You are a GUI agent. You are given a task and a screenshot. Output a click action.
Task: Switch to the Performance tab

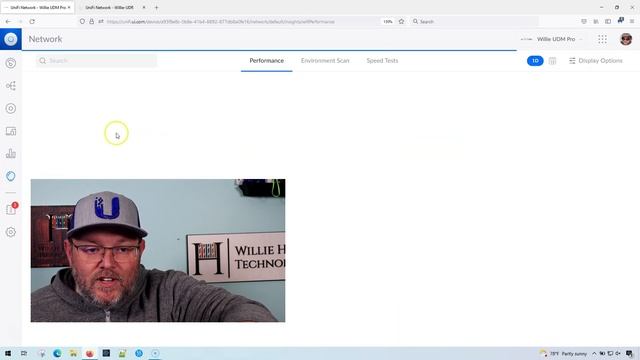coord(267,61)
